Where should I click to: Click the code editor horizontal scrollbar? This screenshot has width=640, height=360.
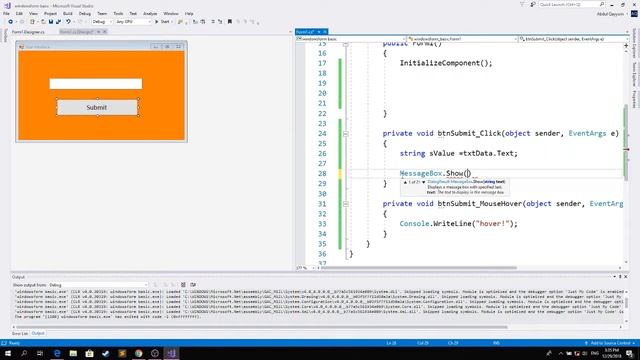tap(418, 268)
